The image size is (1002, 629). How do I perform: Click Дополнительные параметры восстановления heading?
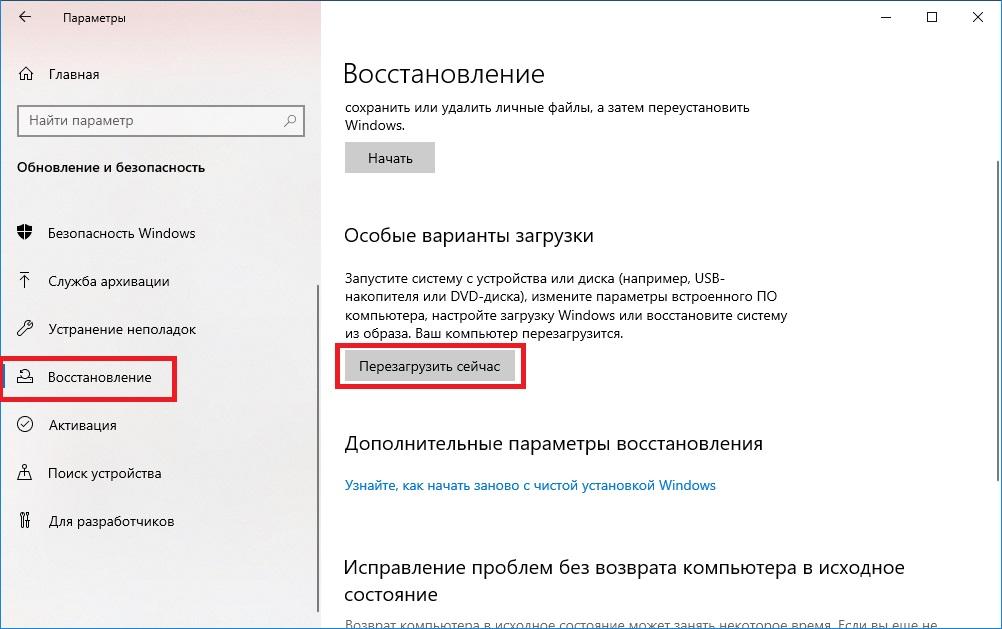point(553,443)
